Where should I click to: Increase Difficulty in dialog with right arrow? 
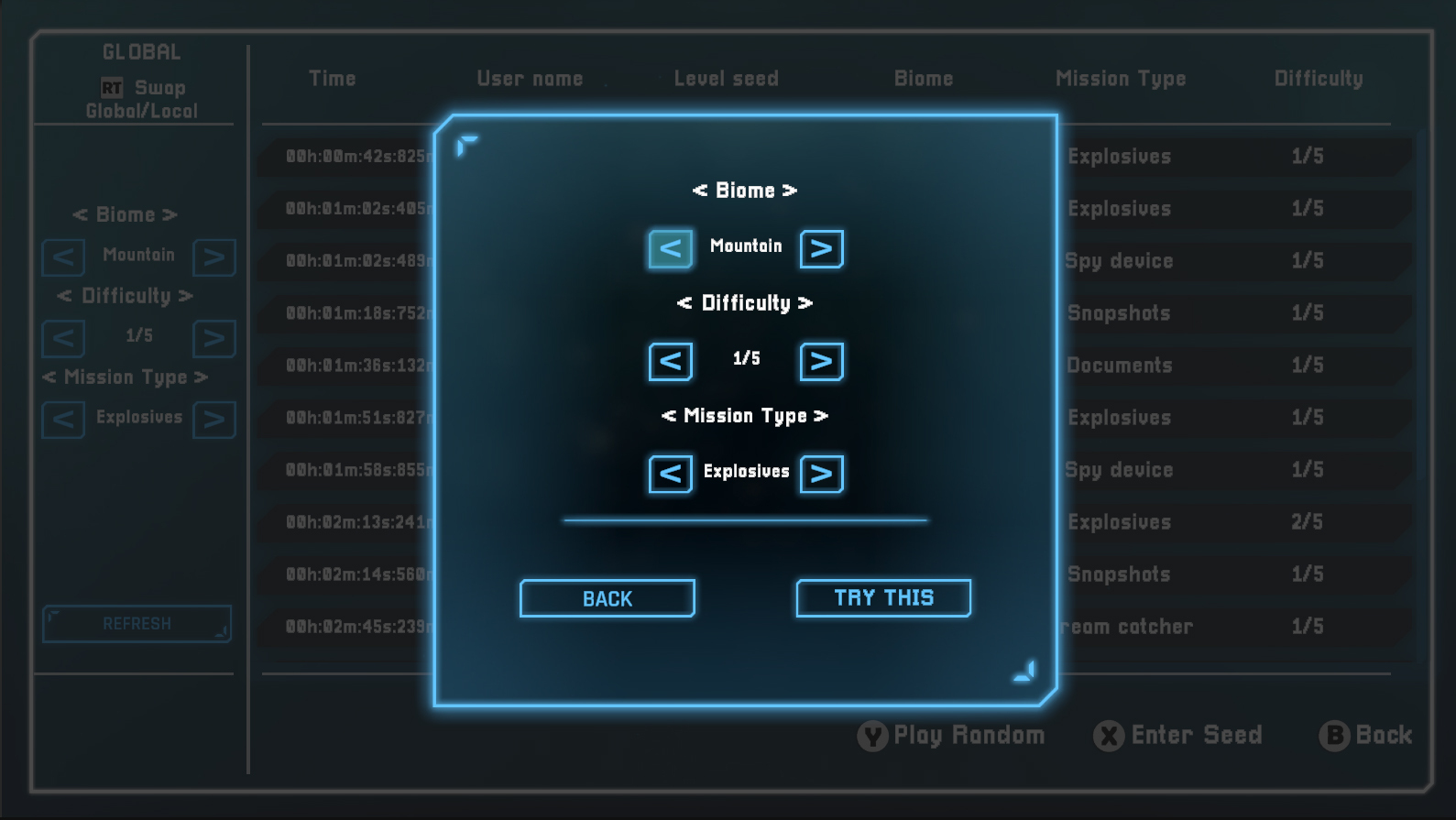(821, 361)
